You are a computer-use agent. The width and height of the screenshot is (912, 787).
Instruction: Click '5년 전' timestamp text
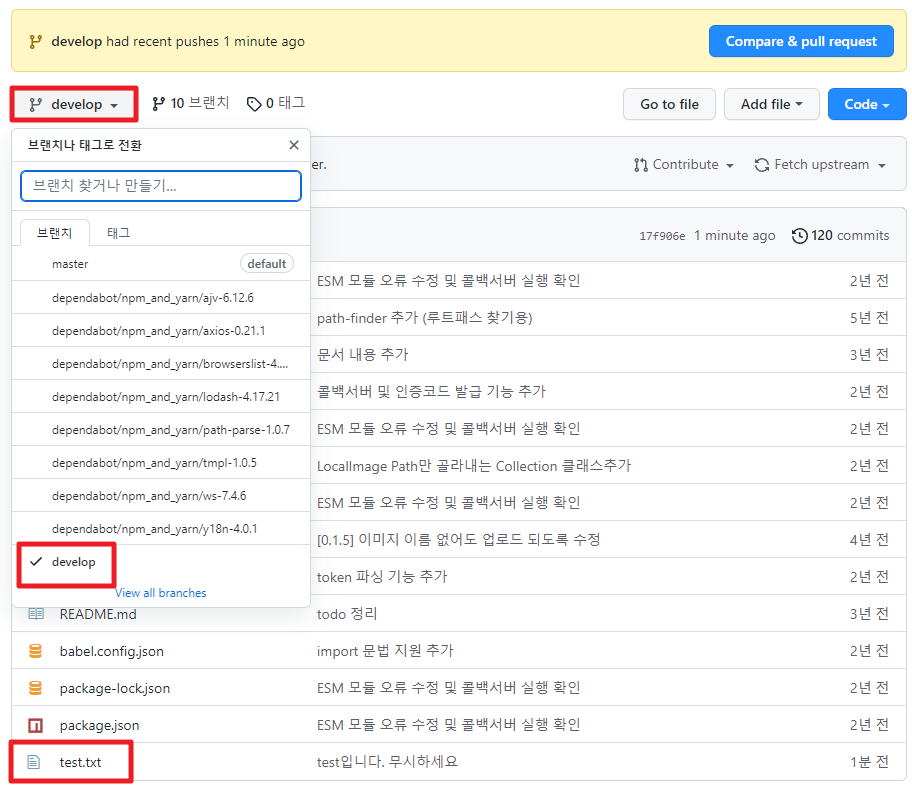[869, 318]
